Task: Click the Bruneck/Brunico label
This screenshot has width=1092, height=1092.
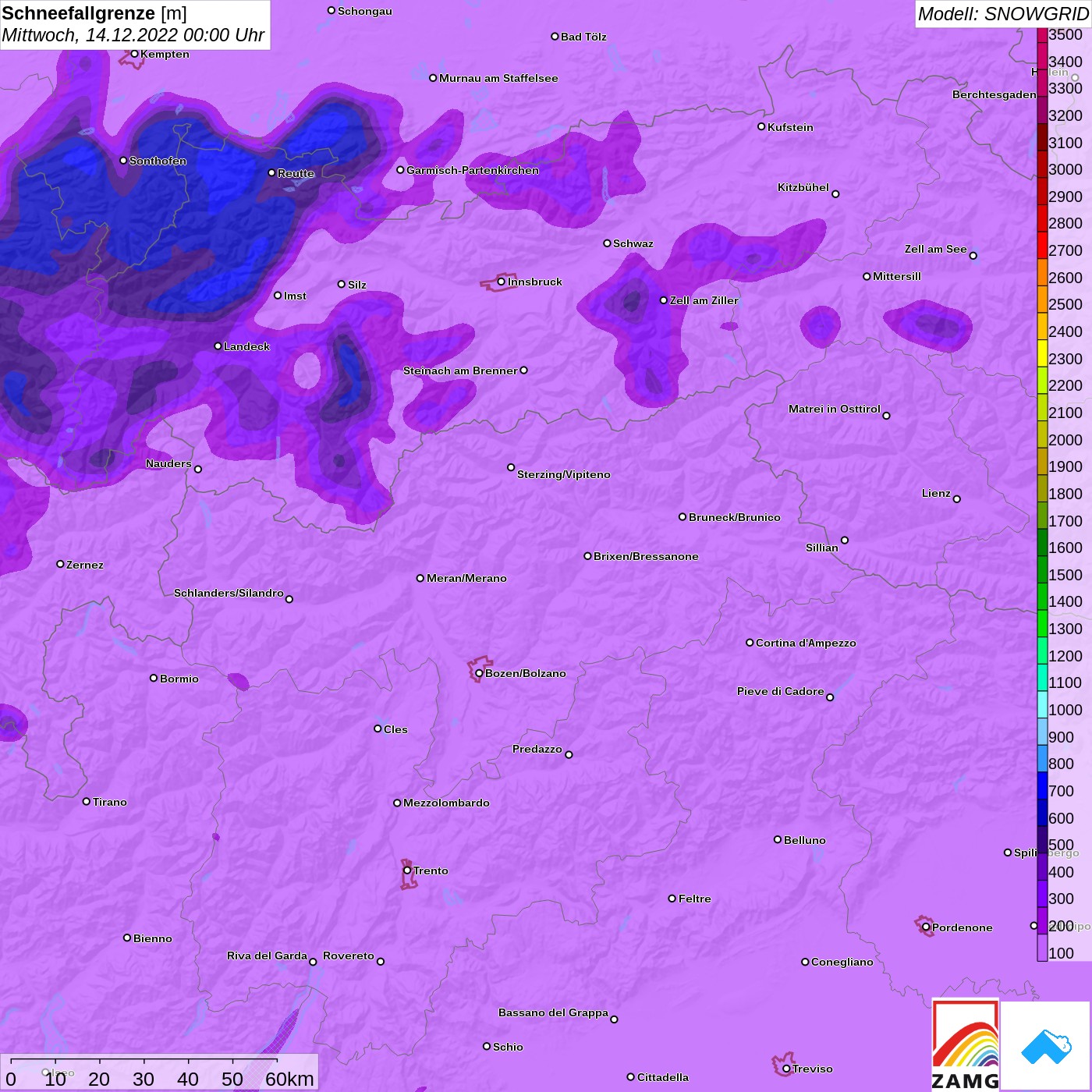Action: (735, 517)
